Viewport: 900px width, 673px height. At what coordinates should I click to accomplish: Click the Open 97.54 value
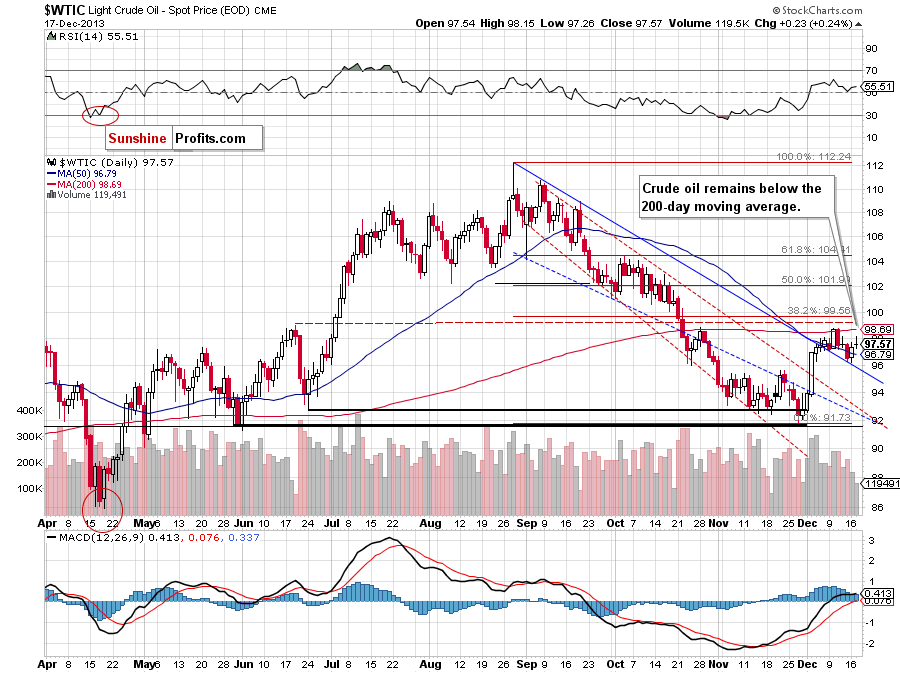pos(445,24)
